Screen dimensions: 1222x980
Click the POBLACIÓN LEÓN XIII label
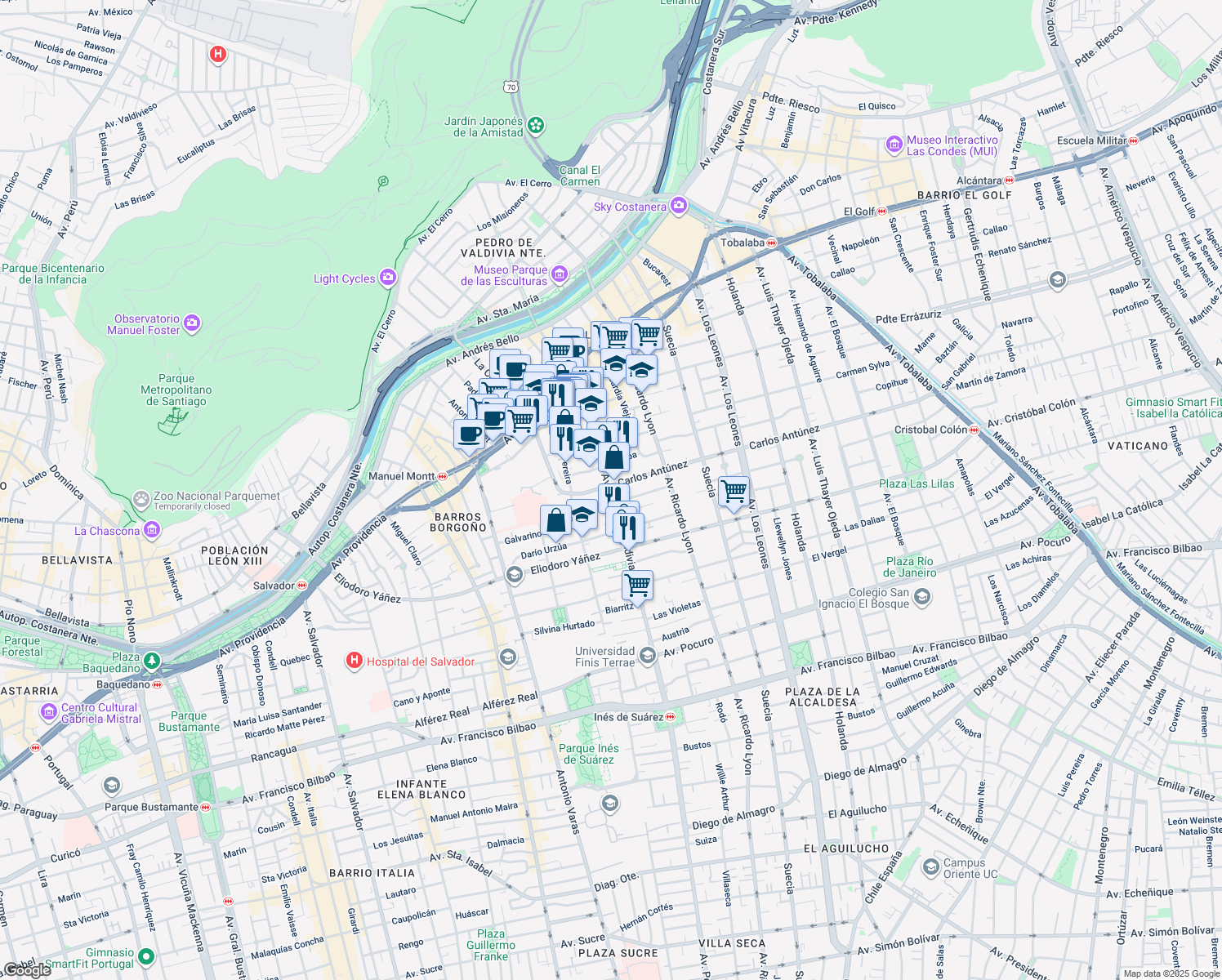(x=235, y=555)
